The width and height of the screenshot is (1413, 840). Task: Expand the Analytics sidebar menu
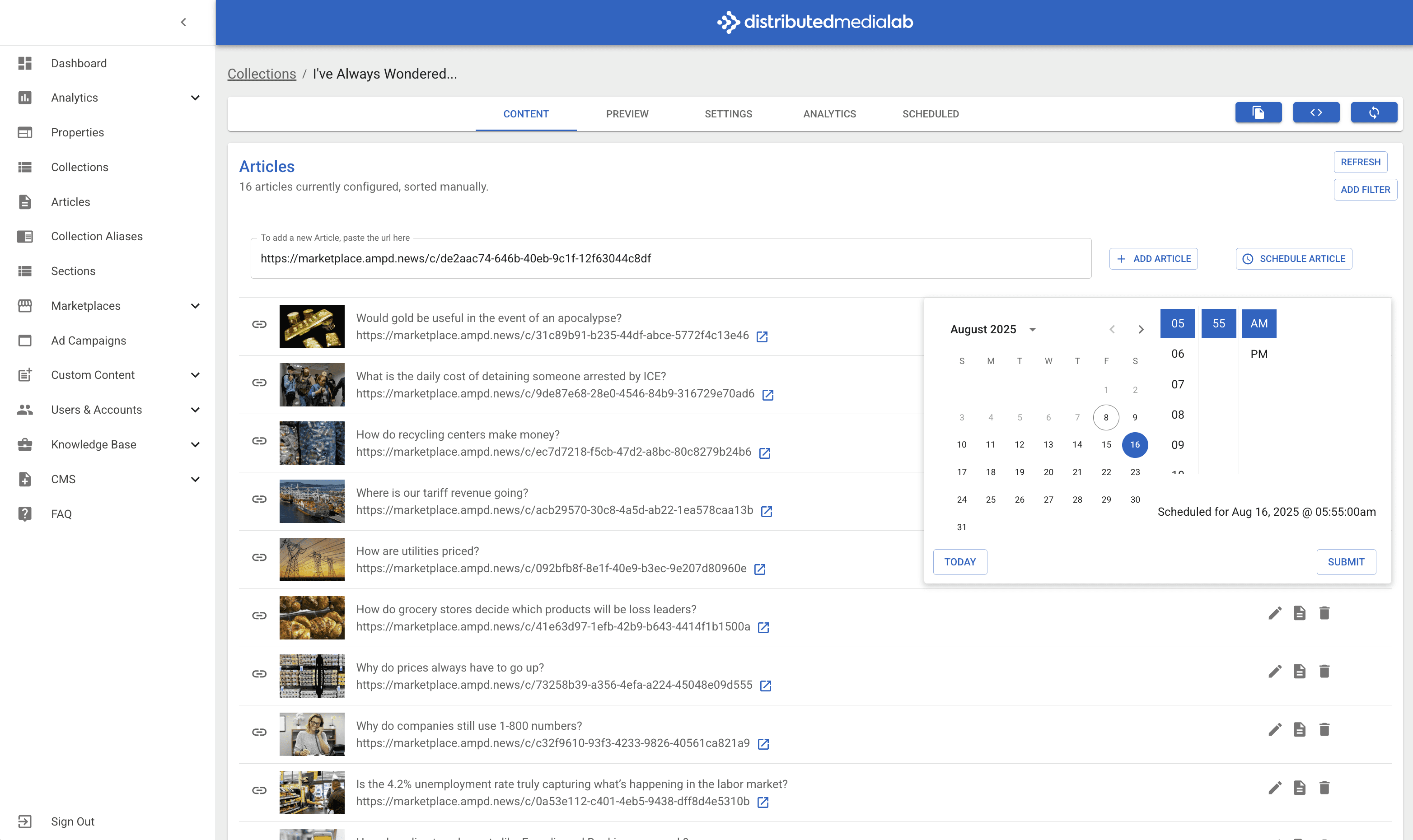tap(195, 98)
